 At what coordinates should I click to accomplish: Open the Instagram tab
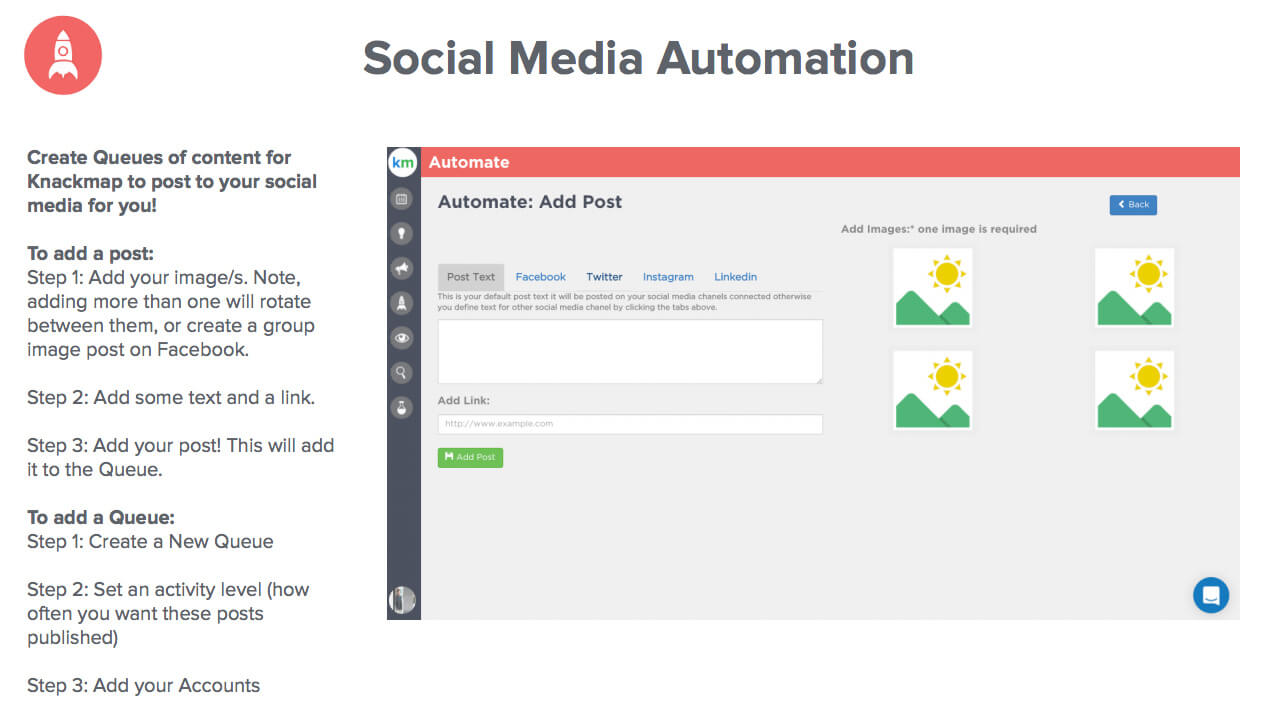tap(668, 277)
